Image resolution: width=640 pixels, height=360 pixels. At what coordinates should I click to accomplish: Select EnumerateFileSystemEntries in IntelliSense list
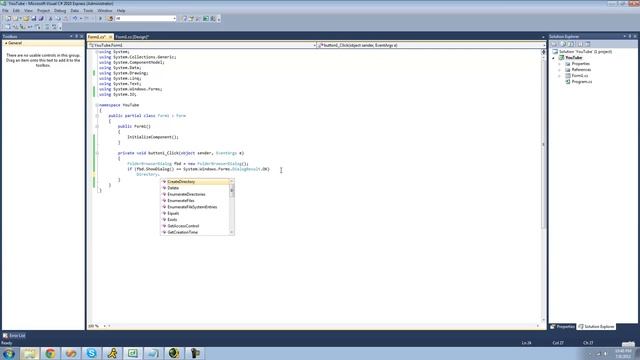pyautogui.click(x=195, y=207)
